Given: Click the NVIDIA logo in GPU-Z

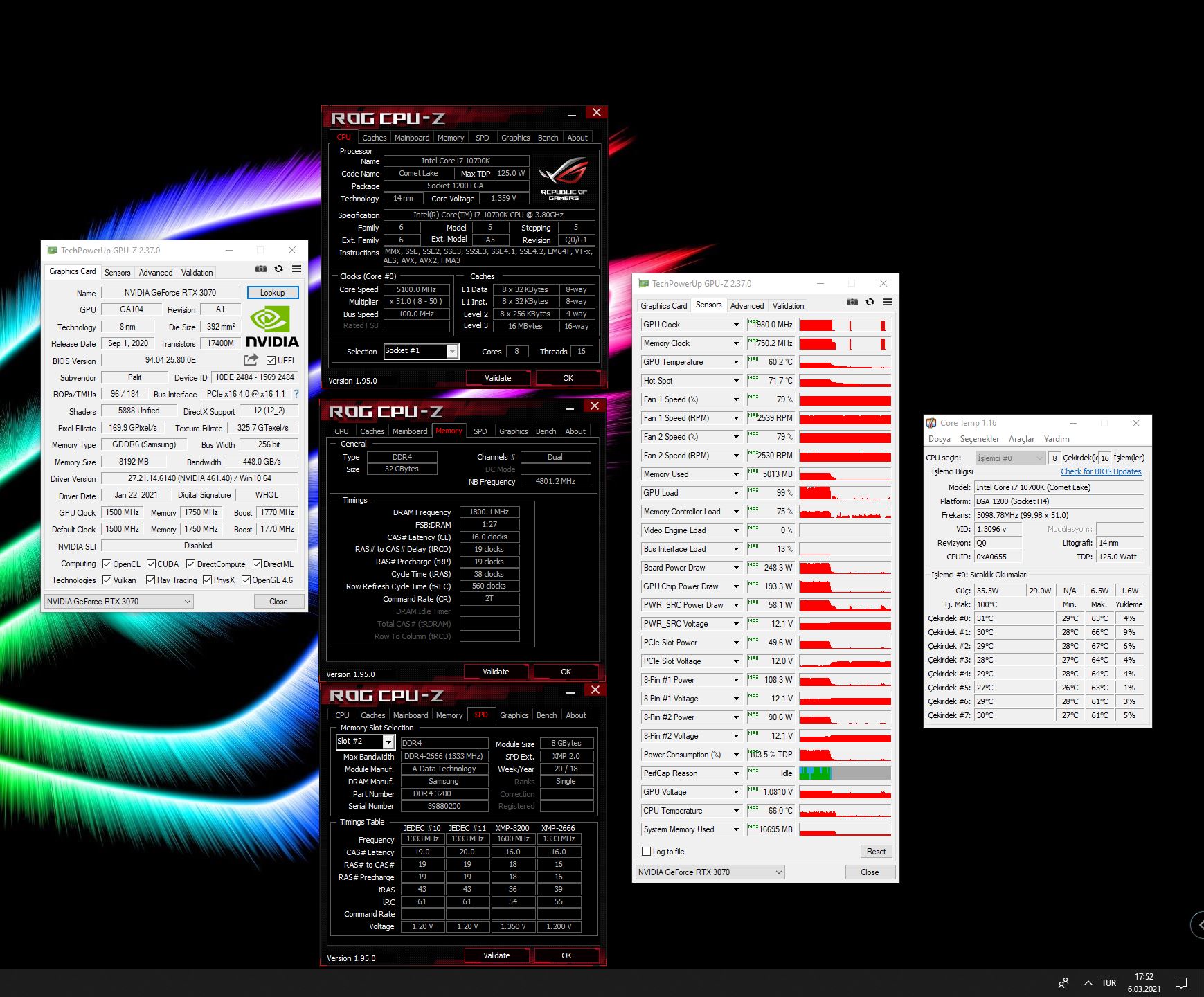Looking at the screenshot, I should pos(272,327).
